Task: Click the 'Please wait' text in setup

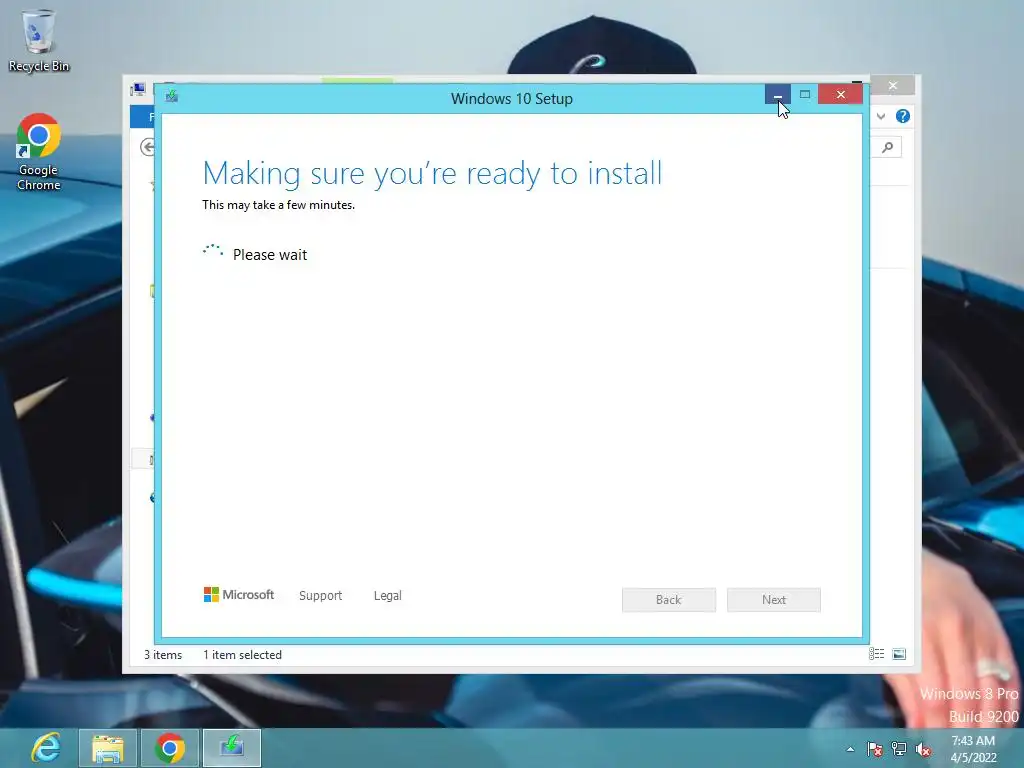Action: 270,255
